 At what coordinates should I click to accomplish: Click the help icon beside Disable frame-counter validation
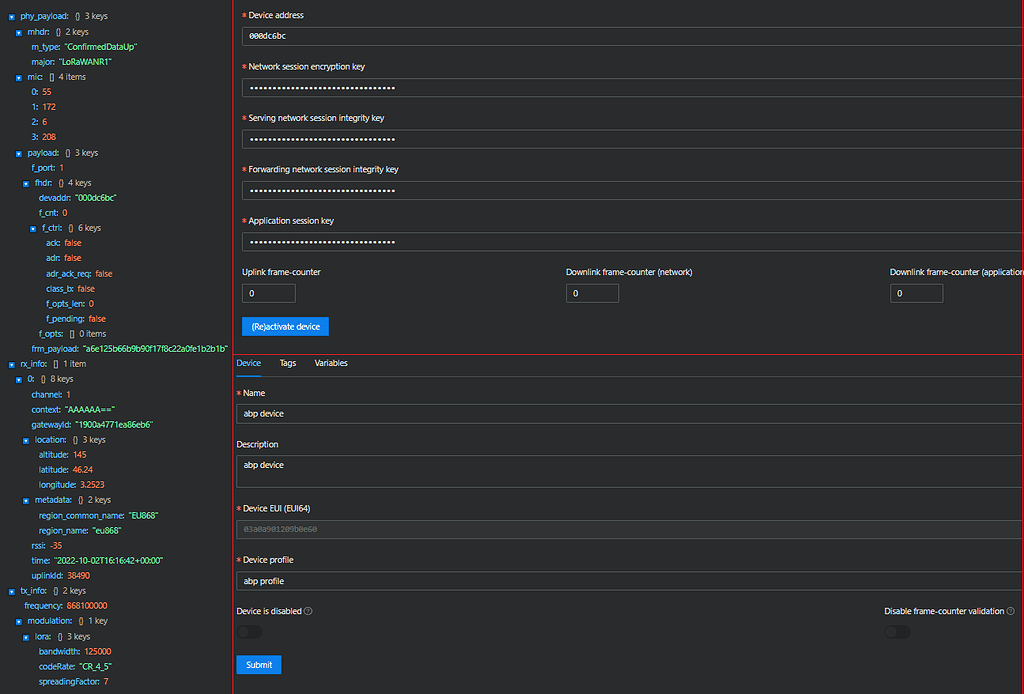tap(1009, 610)
